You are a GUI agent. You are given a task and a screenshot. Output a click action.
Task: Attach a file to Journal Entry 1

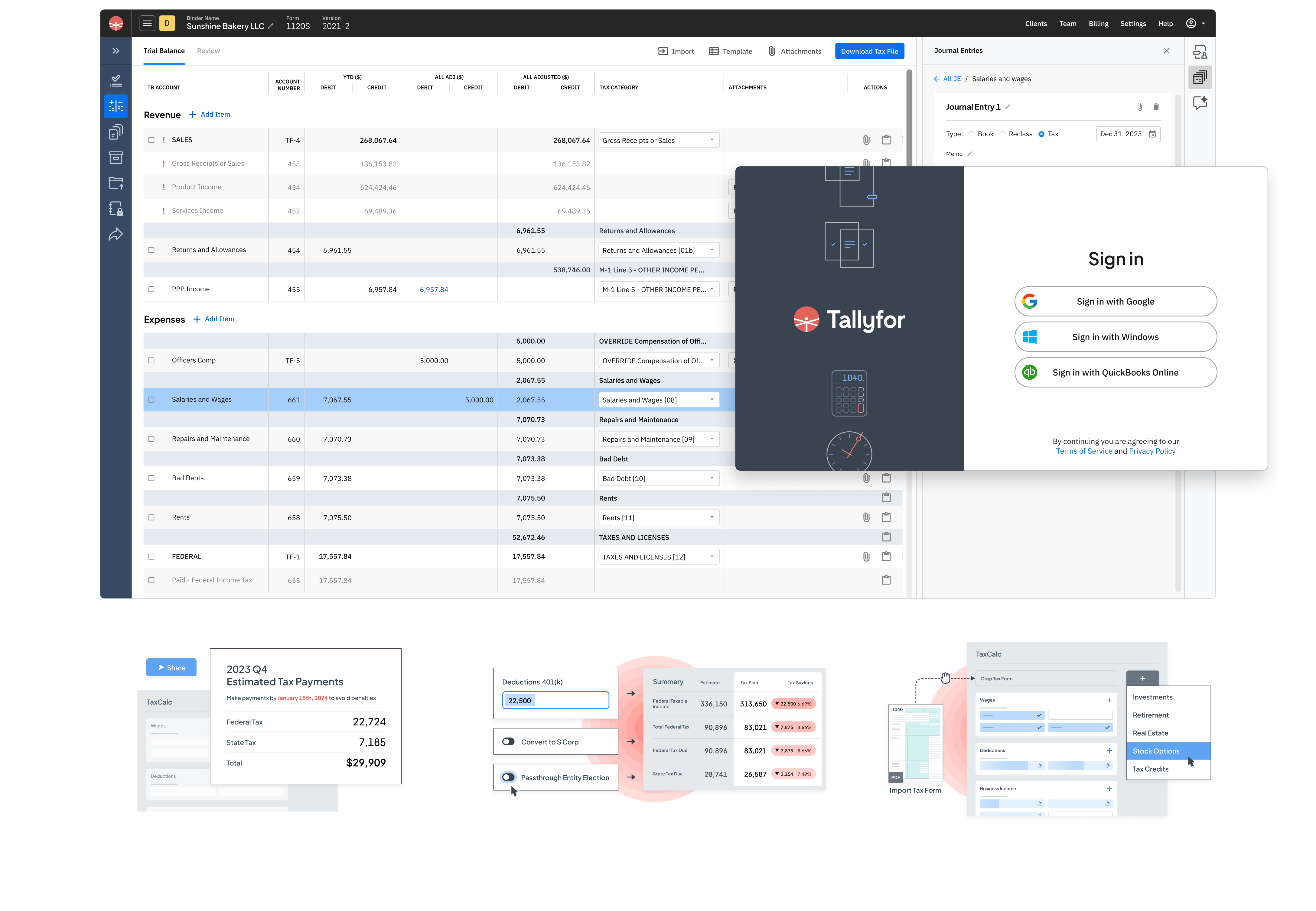tap(1140, 107)
